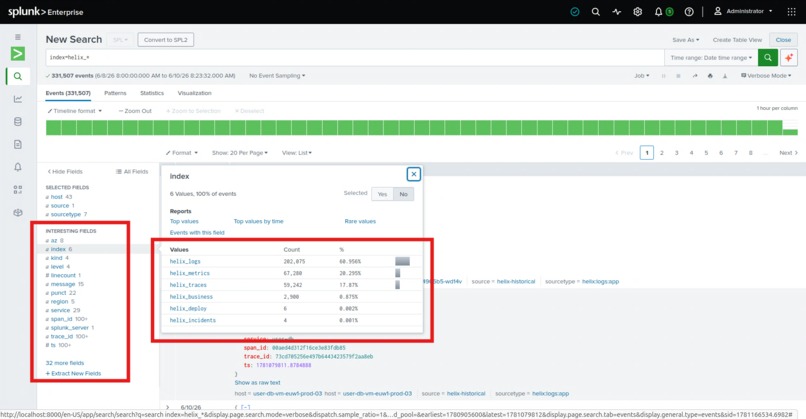Open Settings gear icon in top bar

(637, 11)
